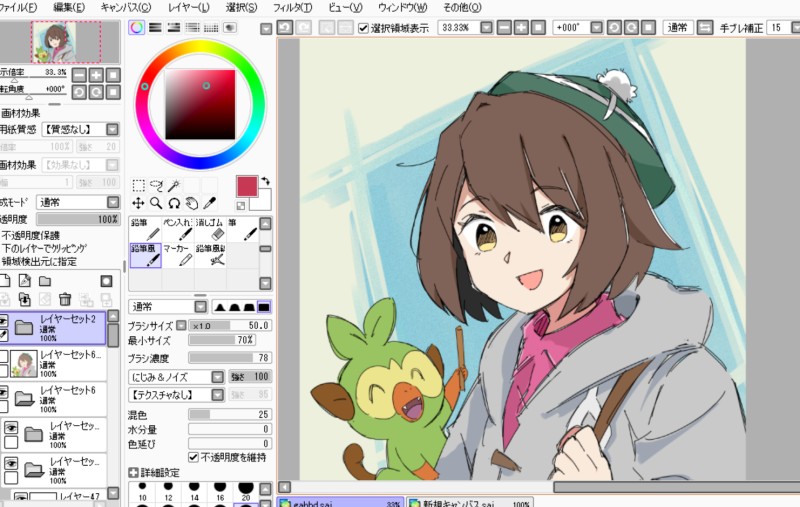Screen dimensions: 800x507
Task: Select the magnifier zoom tool
Action: tap(156, 204)
